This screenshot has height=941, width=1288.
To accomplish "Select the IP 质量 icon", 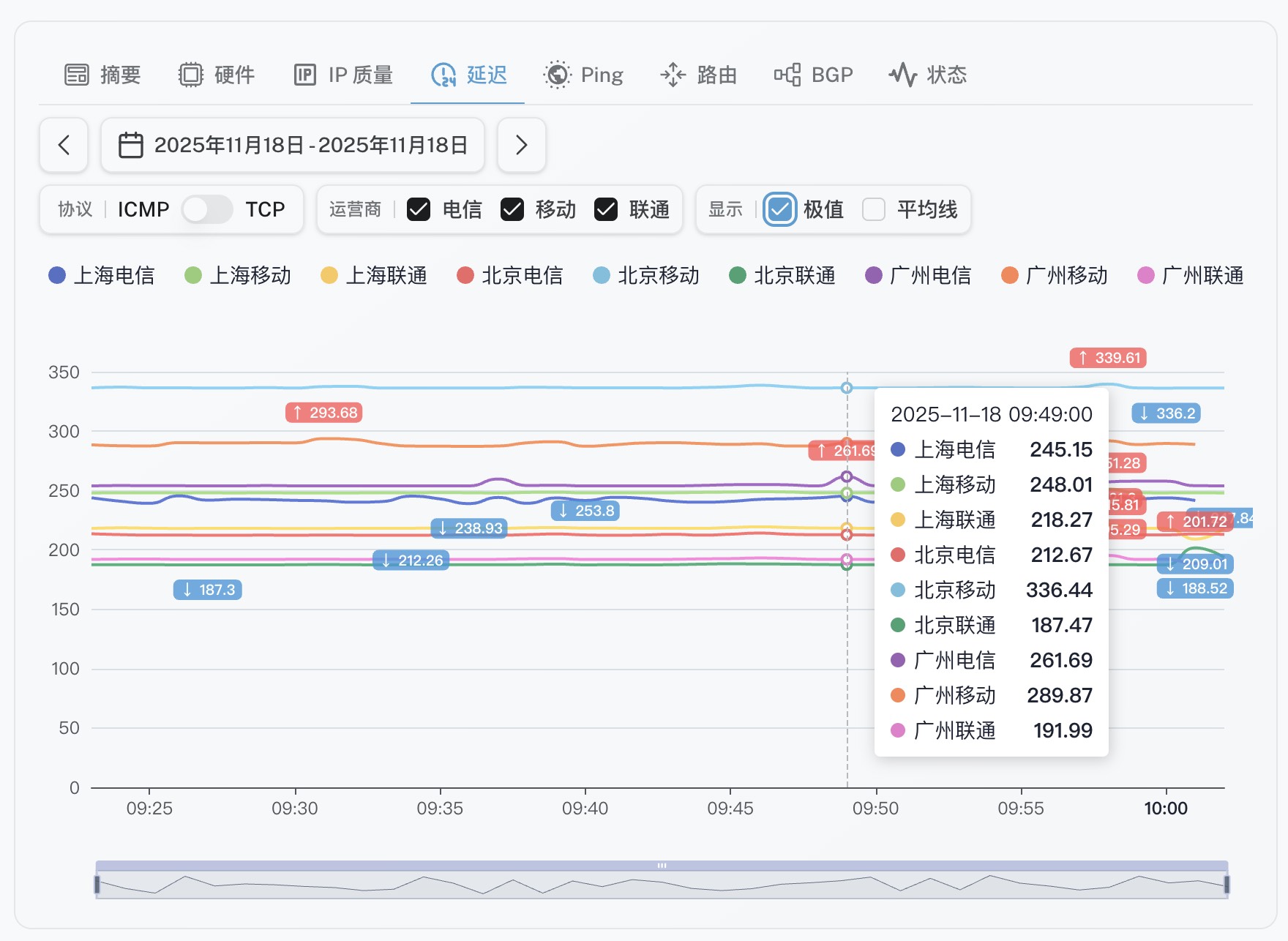I will (x=305, y=75).
